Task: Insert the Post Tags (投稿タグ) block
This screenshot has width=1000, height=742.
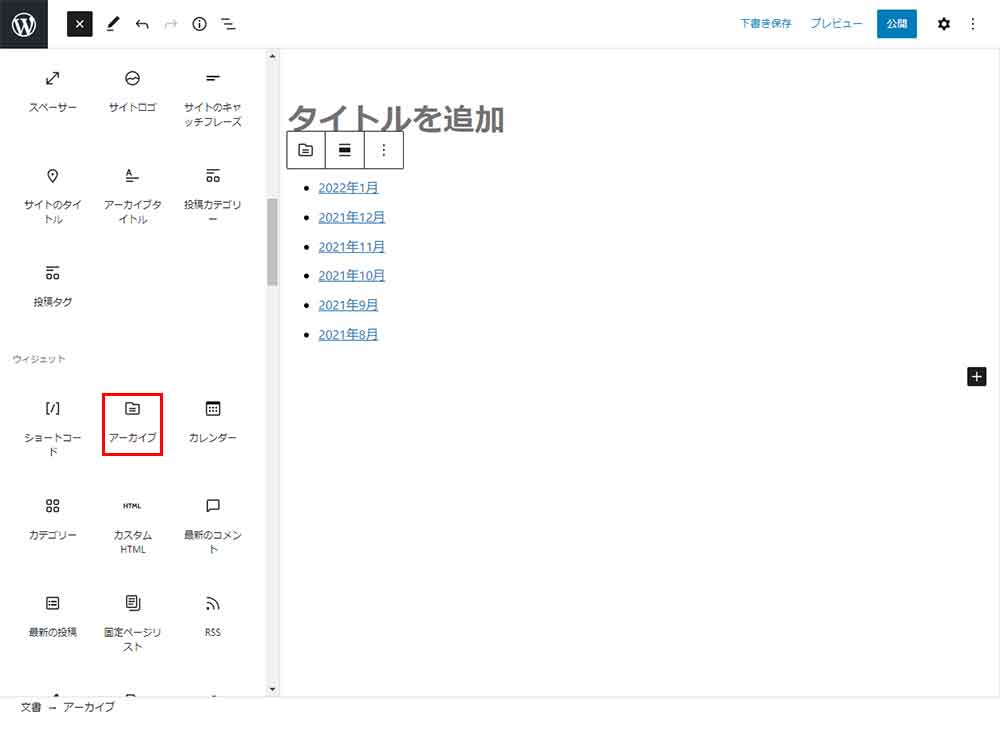Action: tap(53, 285)
